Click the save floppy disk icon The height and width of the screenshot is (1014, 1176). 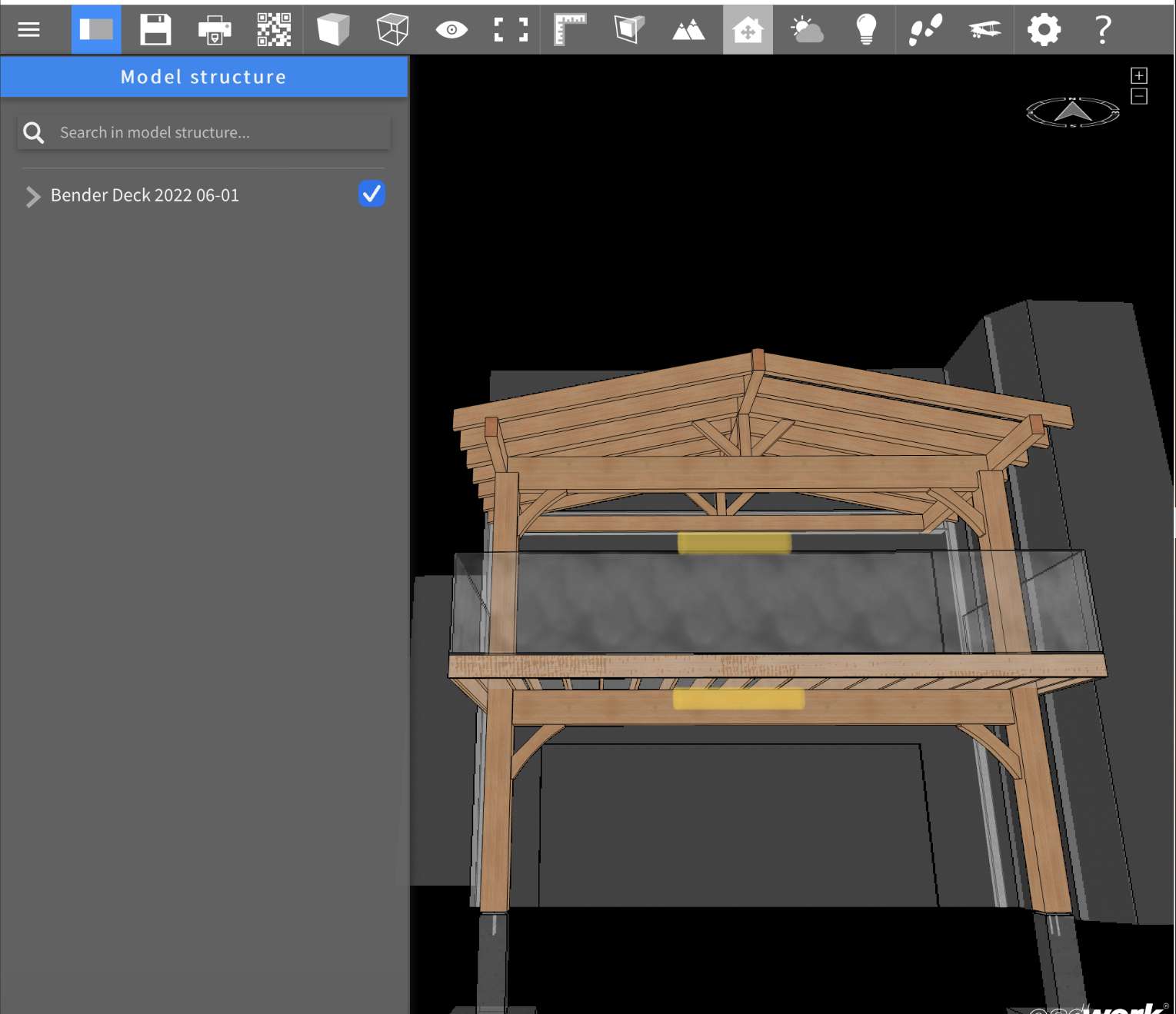(x=155, y=30)
